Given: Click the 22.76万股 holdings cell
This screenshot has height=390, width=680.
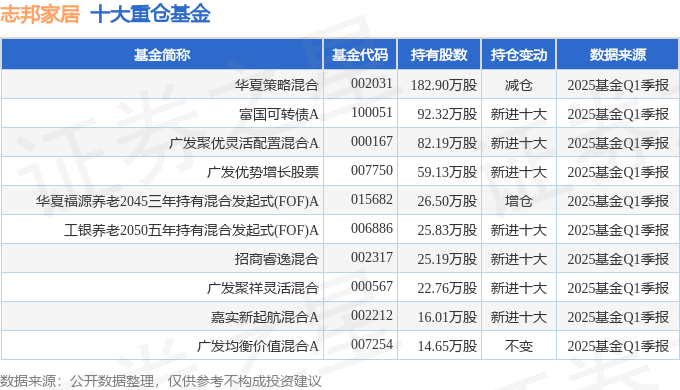Looking at the screenshot, I should [x=447, y=288].
